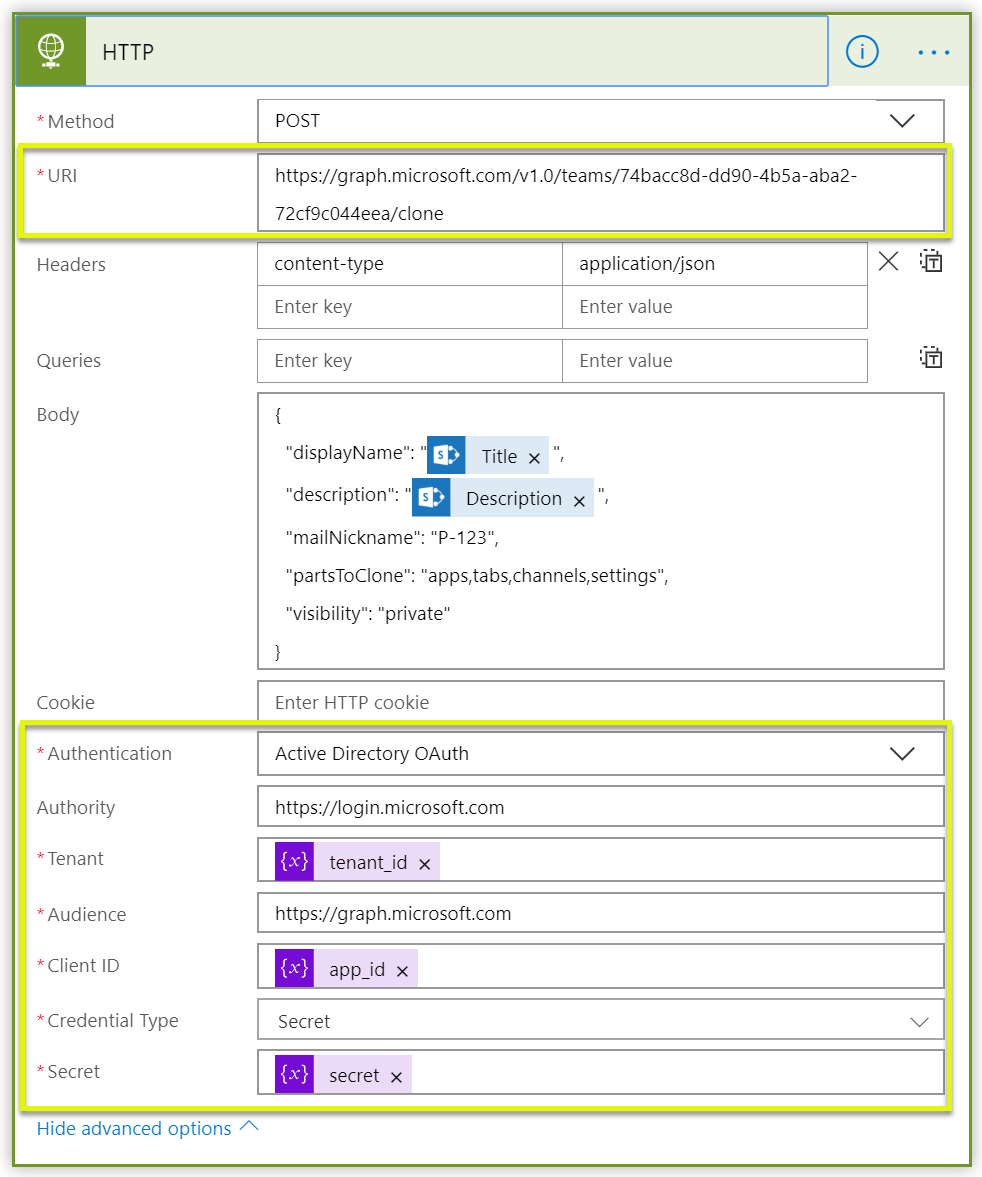Click the URI input field
The image size is (982, 1177).
(601, 193)
